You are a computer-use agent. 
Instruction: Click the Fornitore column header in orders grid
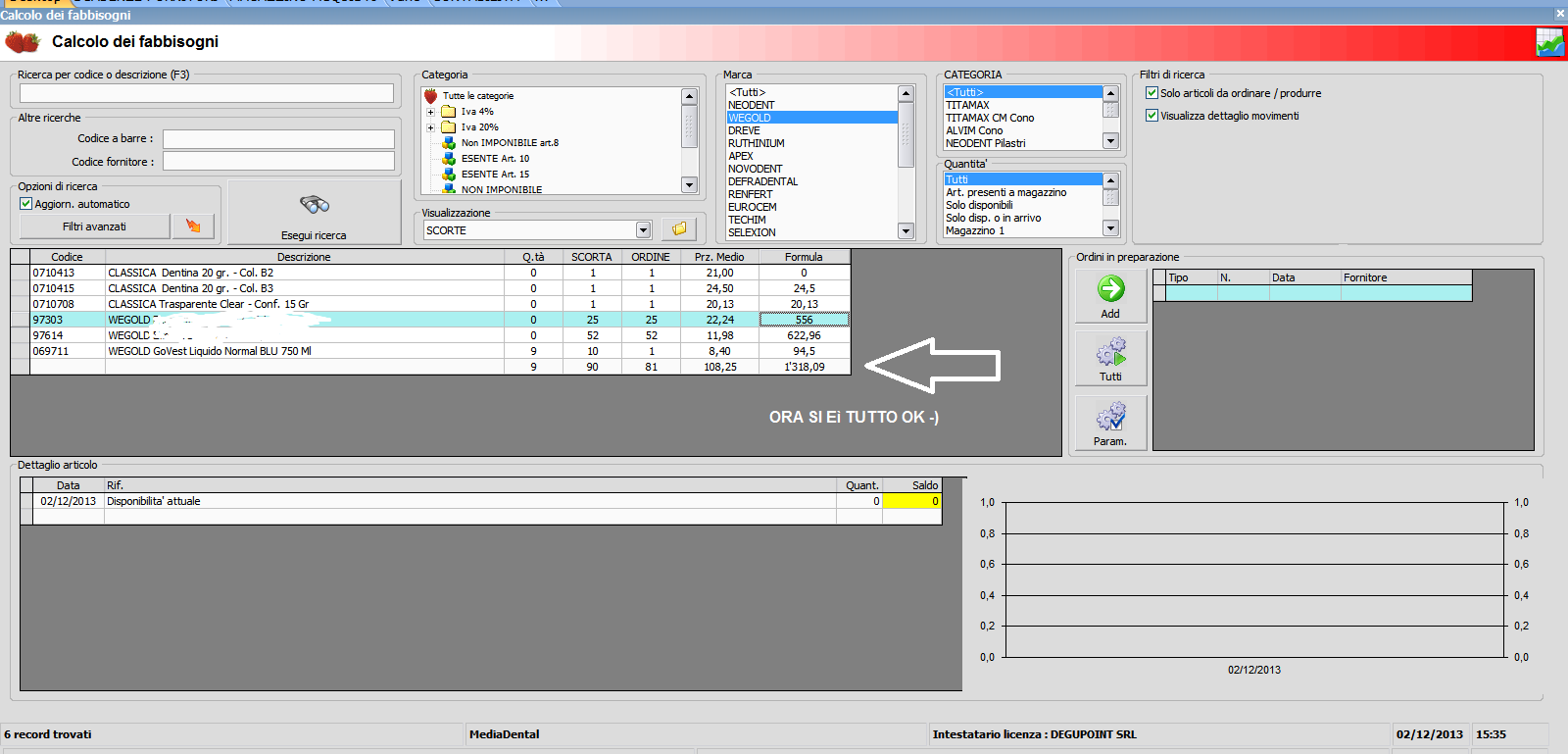coord(1406,277)
